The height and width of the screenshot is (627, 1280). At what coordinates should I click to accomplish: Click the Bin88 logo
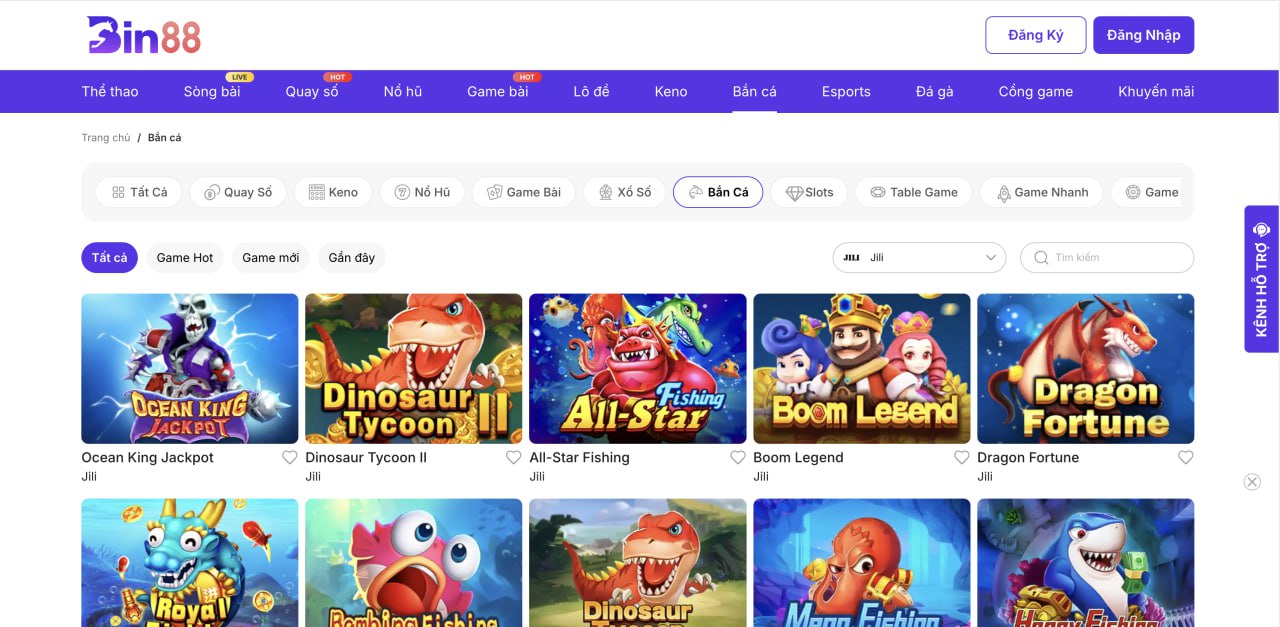pos(144,35)
